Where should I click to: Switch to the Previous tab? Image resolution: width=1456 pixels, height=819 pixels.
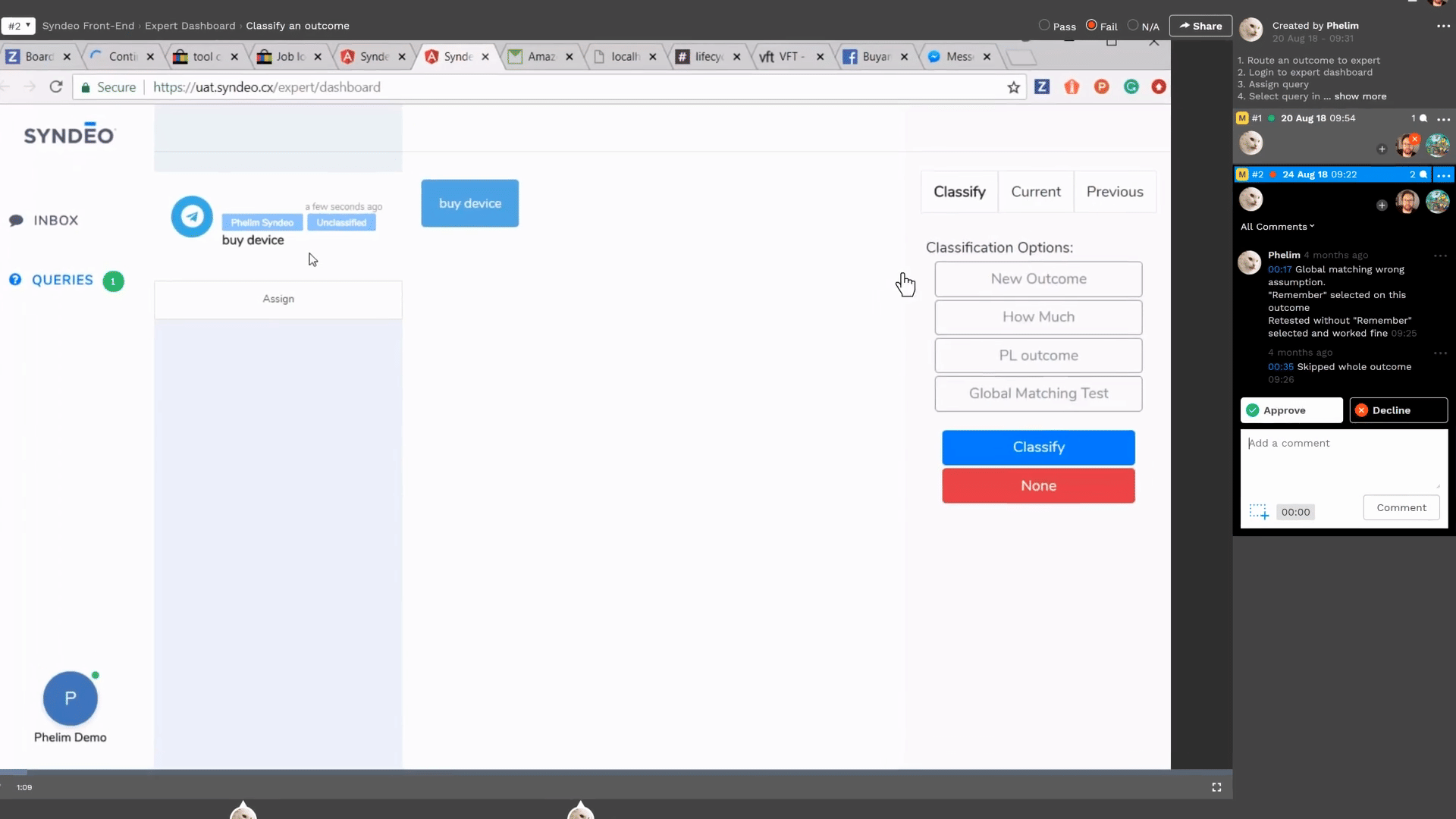point(1114,192)
